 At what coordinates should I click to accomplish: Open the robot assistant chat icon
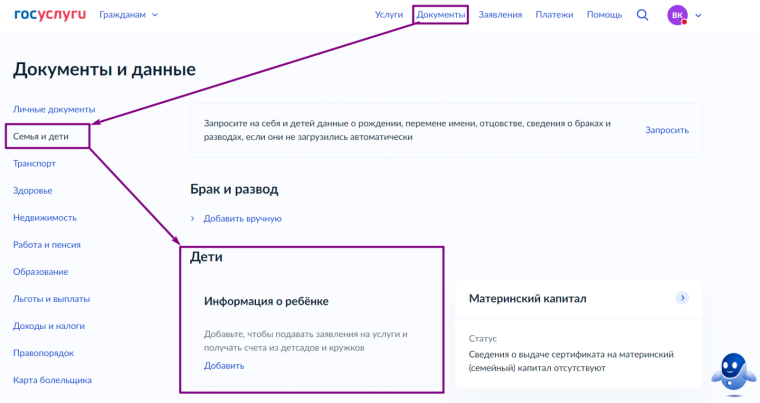coord(734,372)
